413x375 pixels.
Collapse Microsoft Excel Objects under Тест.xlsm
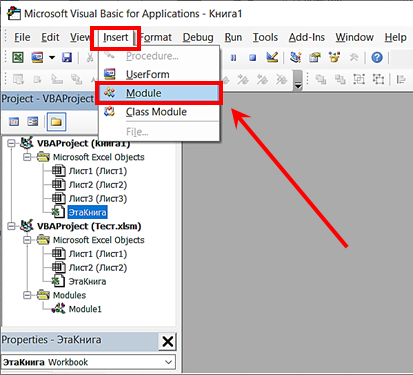pyautogui.click(x=27, y=240)
